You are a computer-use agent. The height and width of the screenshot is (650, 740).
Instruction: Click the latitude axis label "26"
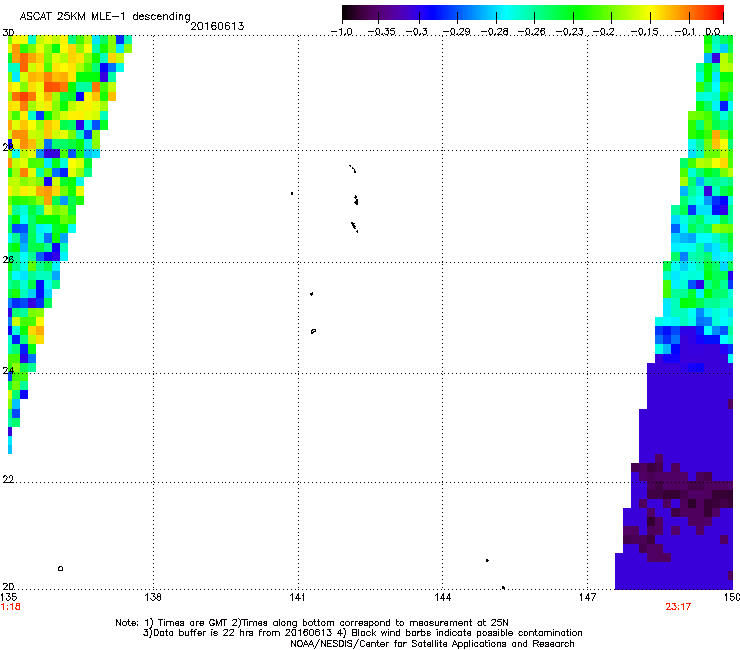8,260
